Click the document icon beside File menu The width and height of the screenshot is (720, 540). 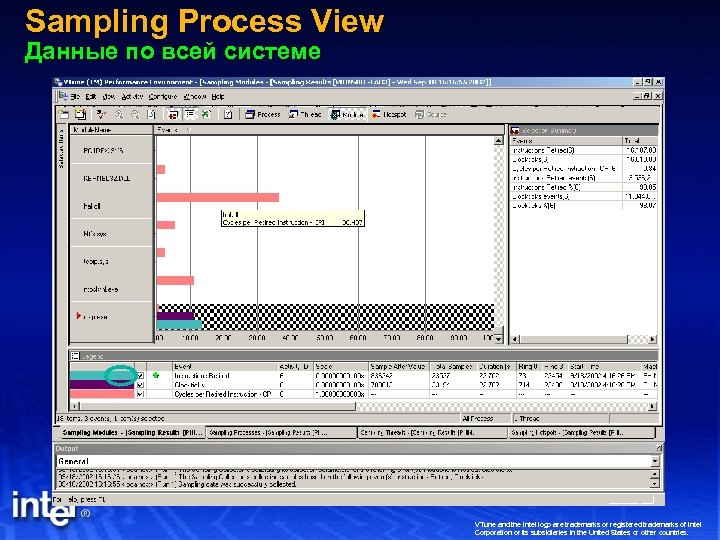click(63, 96)
